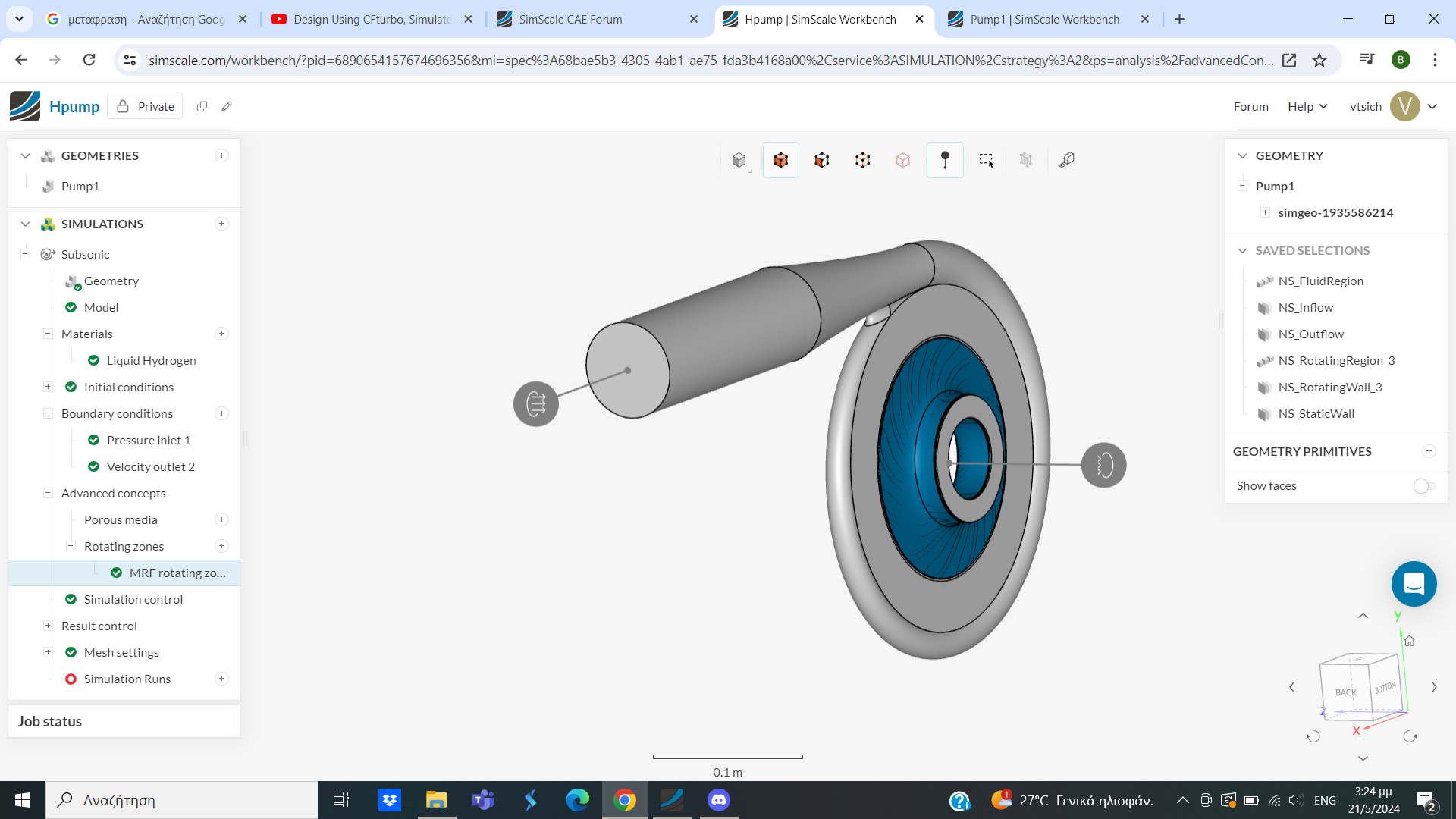Add a new simulation with plus button
1456x819 pixels.
coord(221,224)
